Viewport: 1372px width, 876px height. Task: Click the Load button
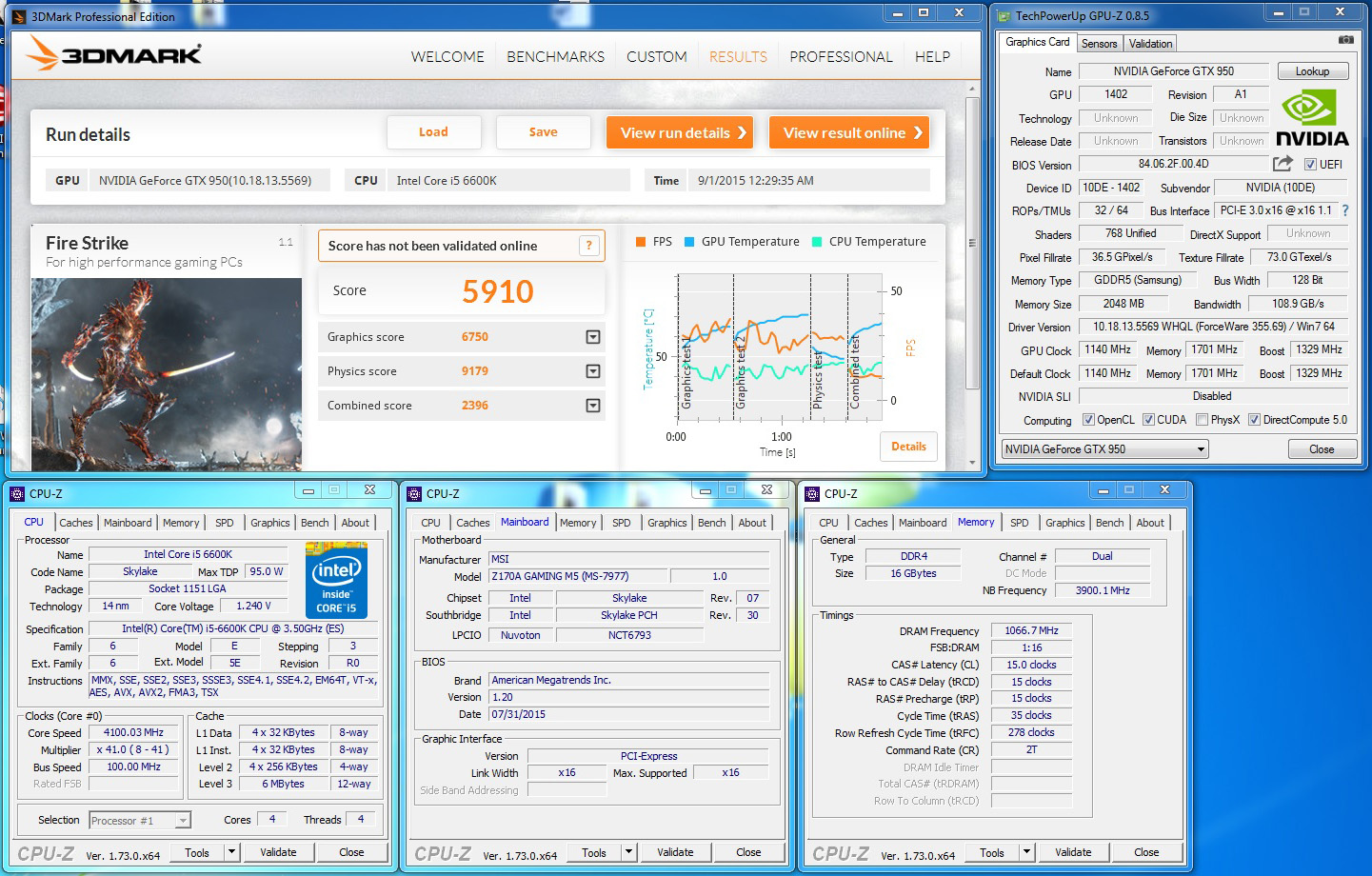pyautogui.click(x=433, y=132)
